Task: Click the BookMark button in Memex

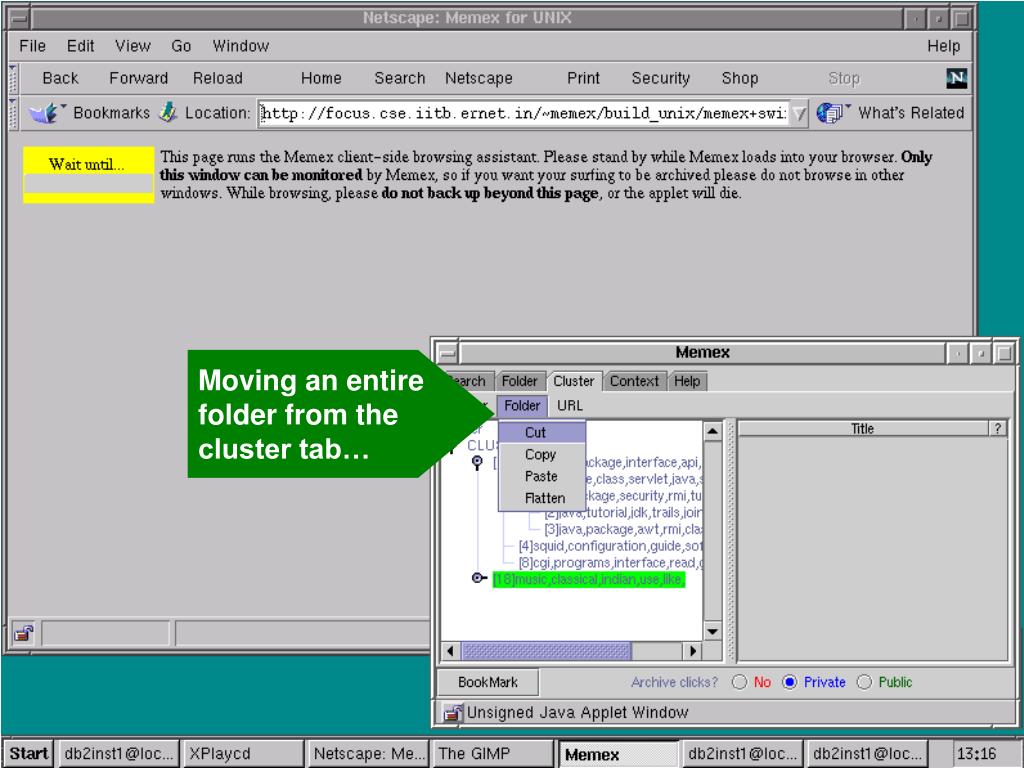Action: [x=488, y=682]
